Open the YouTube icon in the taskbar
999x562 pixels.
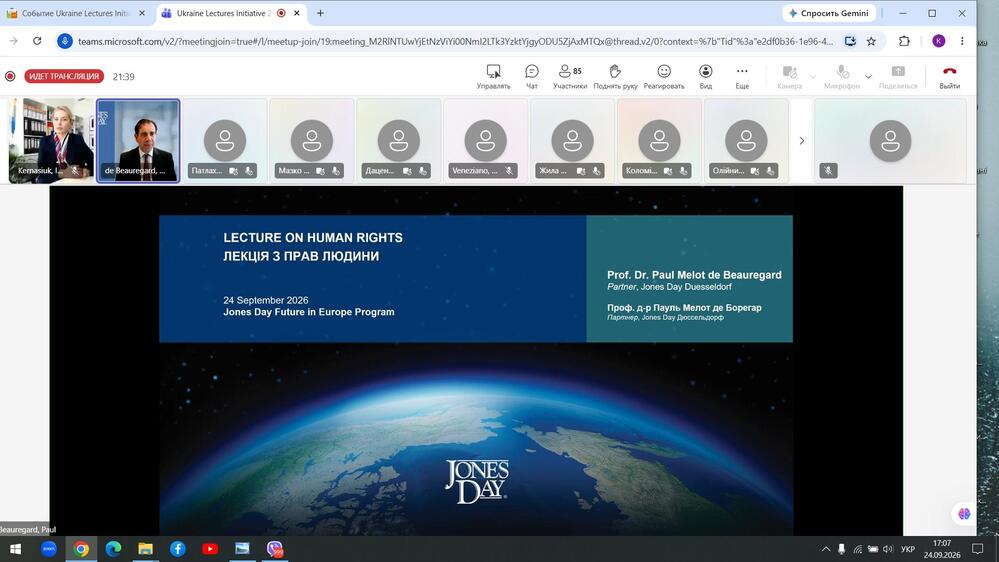(210, 549)
